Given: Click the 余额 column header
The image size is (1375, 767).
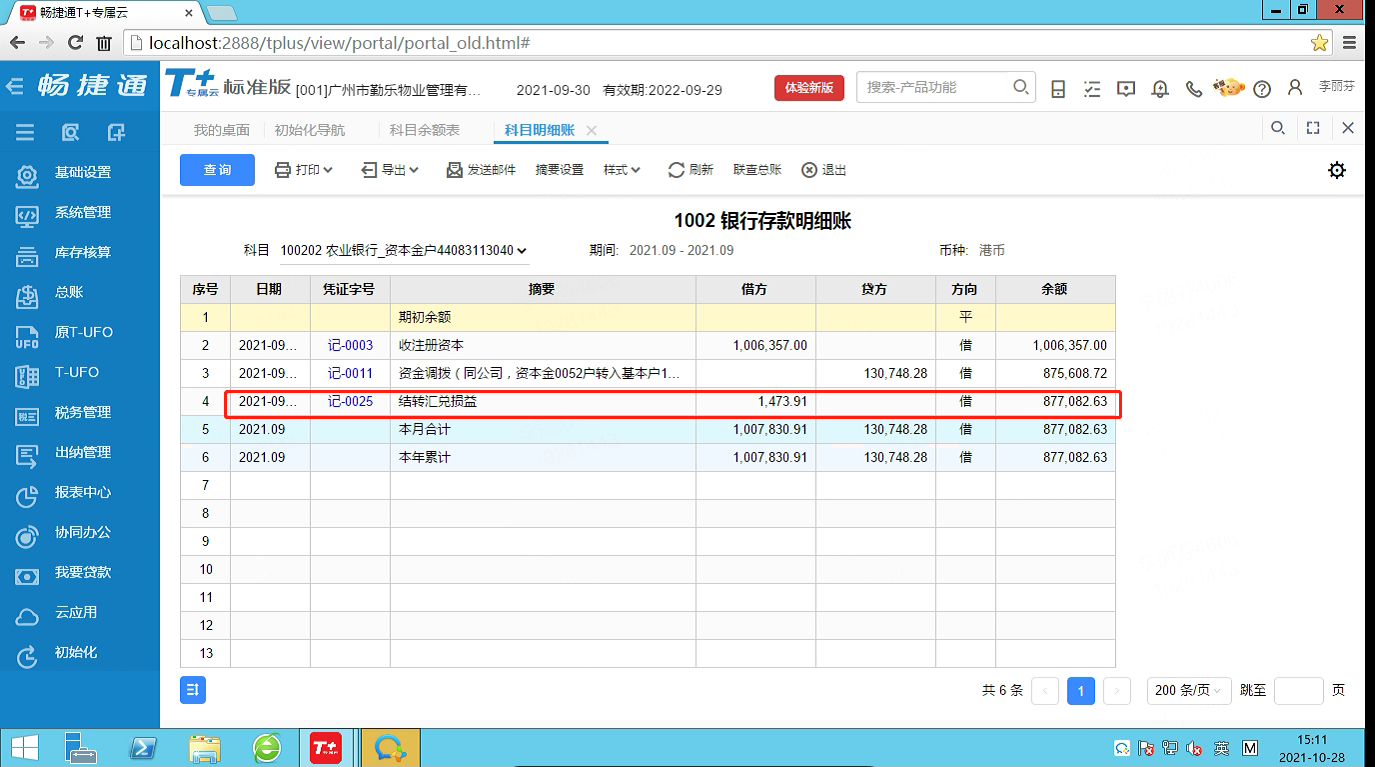Looking at the screenshot, I should (1055, 289).
